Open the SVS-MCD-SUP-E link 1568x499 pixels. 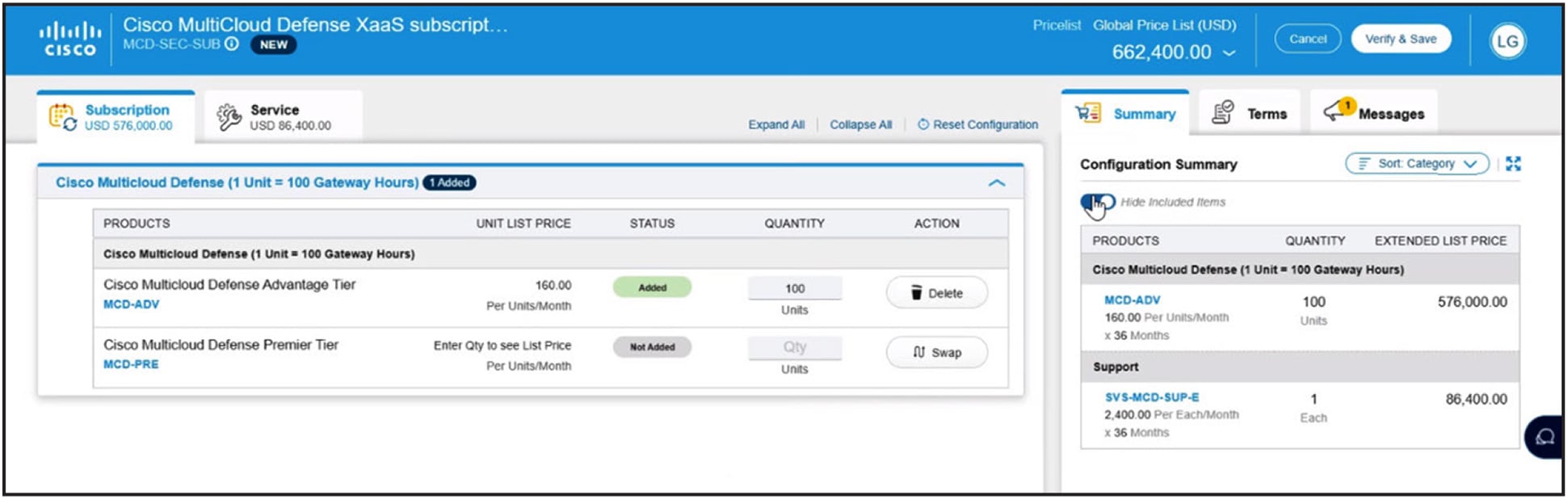coord(1152,397)
